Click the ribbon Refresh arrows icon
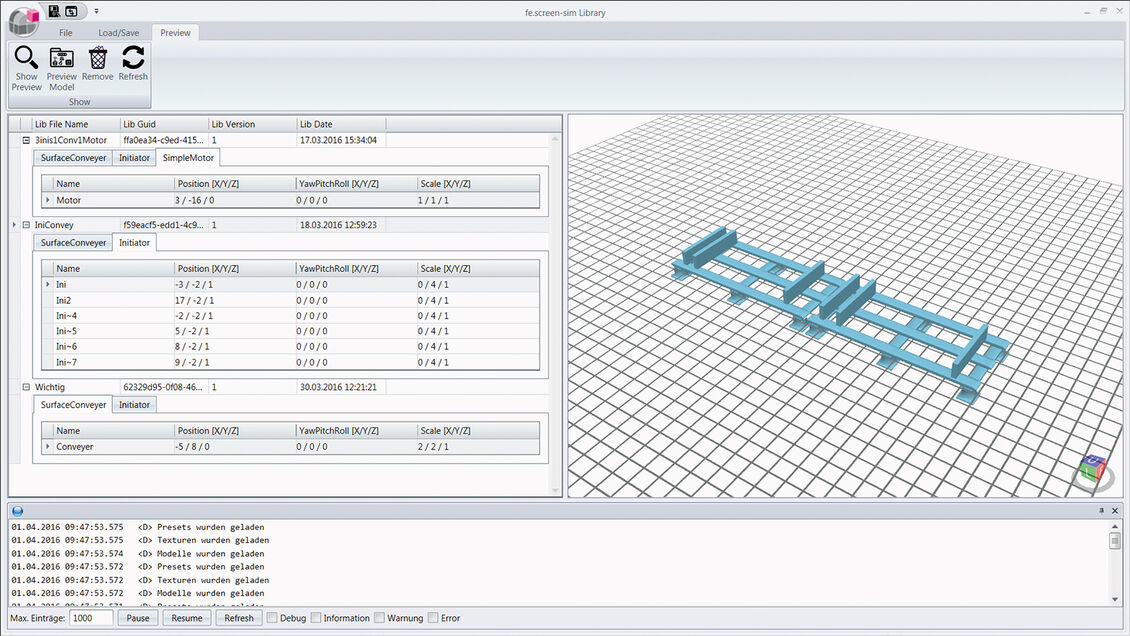1130x636 pixels. click(133, 57)
